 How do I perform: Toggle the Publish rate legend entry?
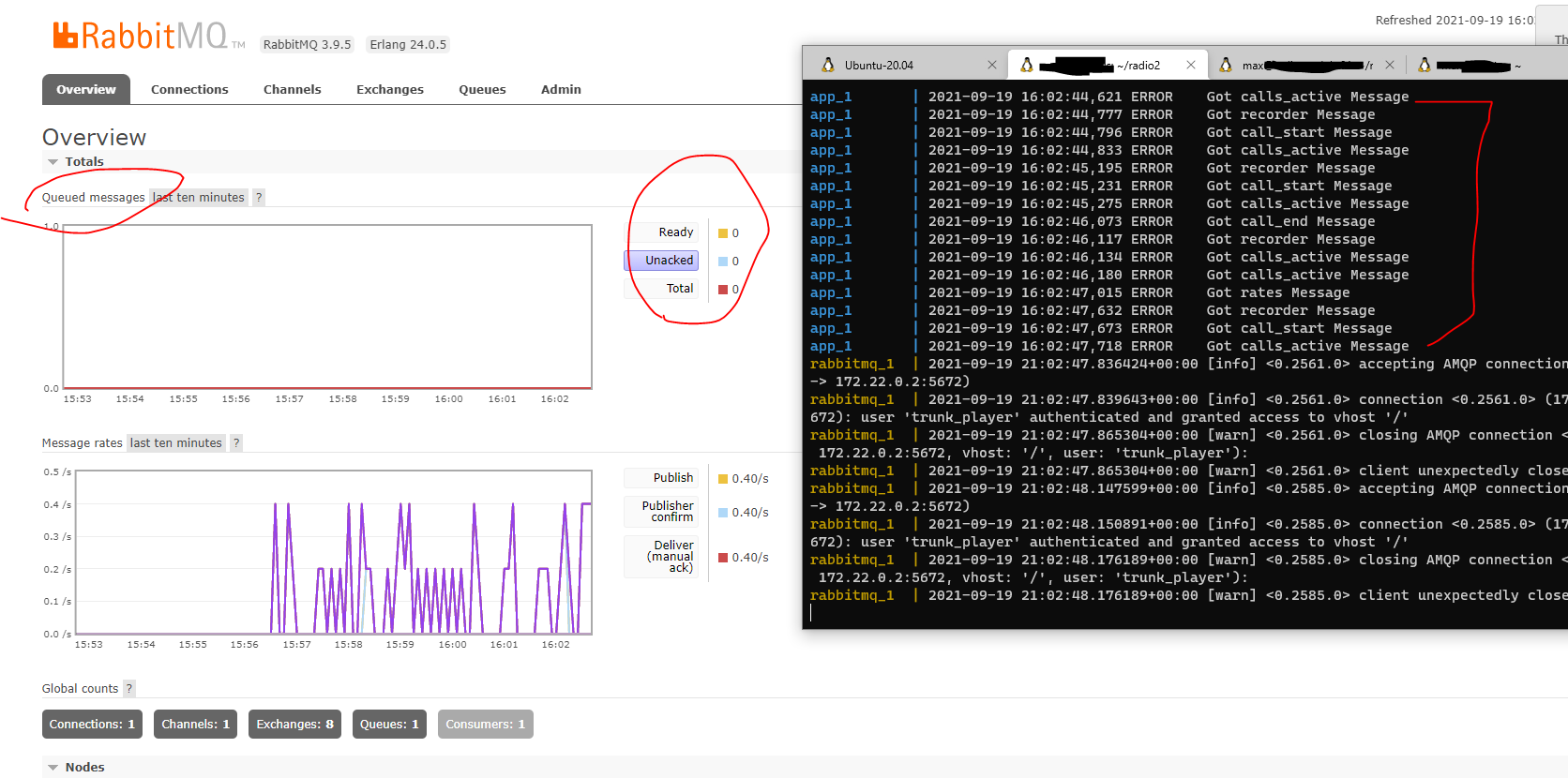(x=662, y=478)
